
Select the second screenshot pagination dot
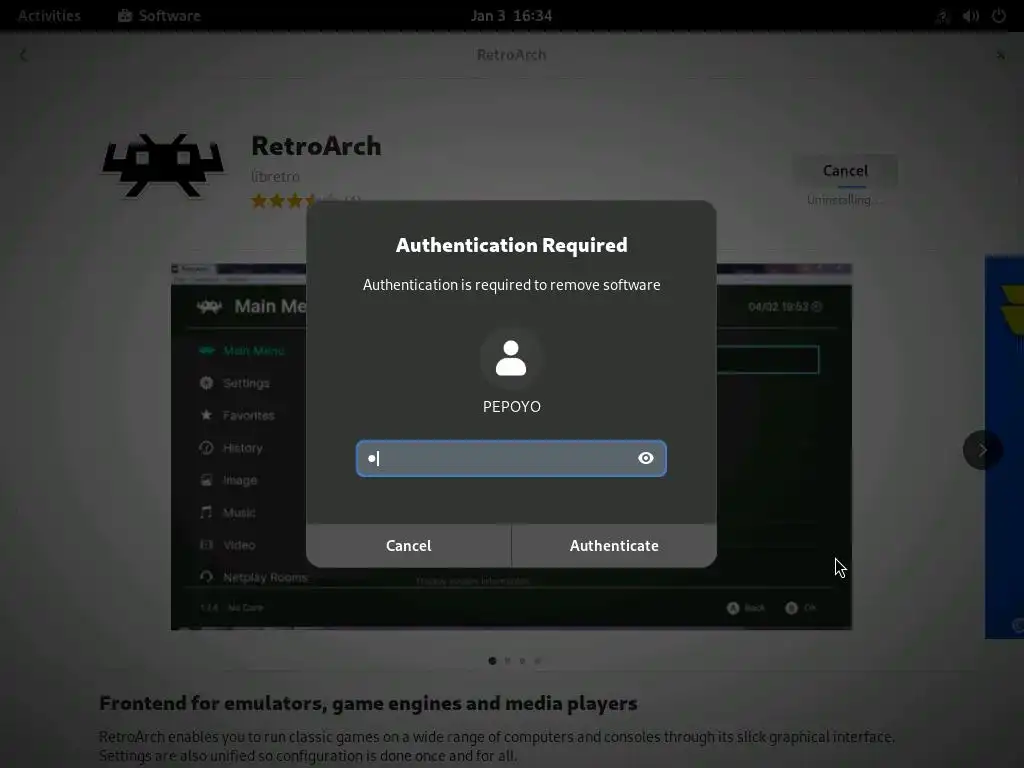coord(507,661)
